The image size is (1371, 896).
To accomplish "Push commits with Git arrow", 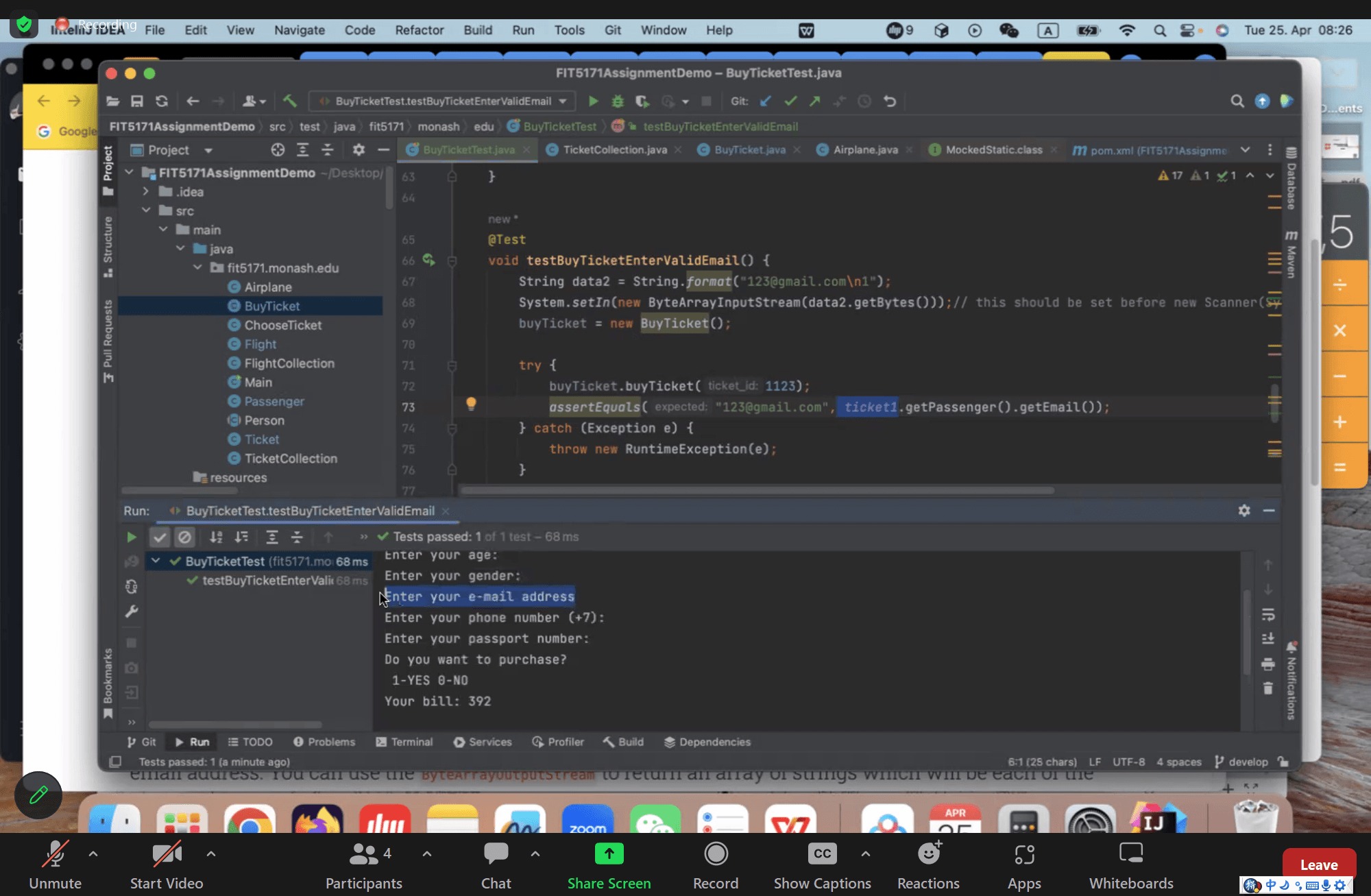I will 814,101.
